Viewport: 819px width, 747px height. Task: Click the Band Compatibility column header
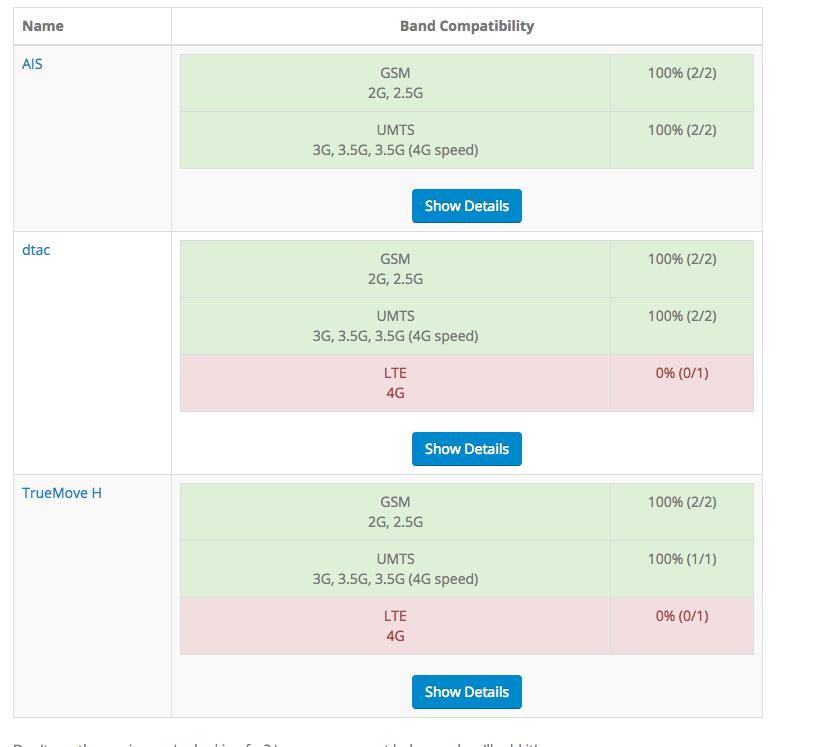(x=466, y=26)
